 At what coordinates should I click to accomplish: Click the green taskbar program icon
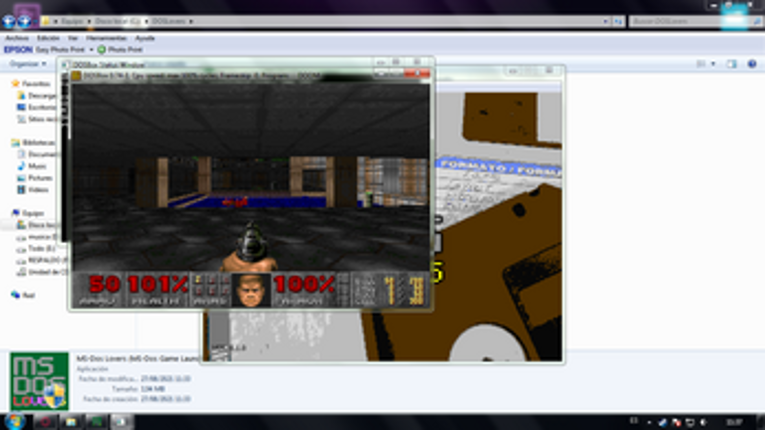coord(97,422)
